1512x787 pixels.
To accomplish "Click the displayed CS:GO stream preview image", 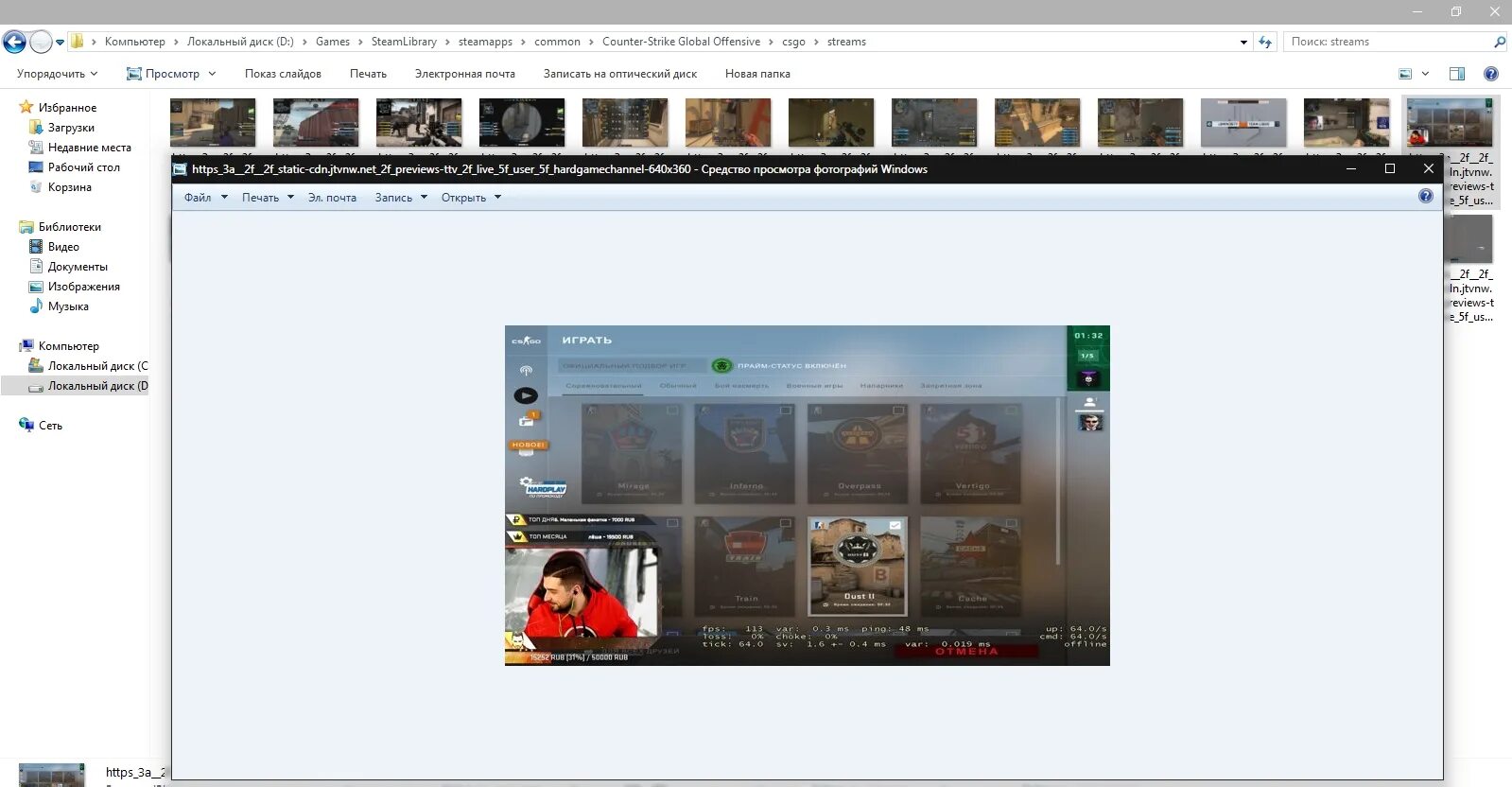I will click(x=808, y=496).
